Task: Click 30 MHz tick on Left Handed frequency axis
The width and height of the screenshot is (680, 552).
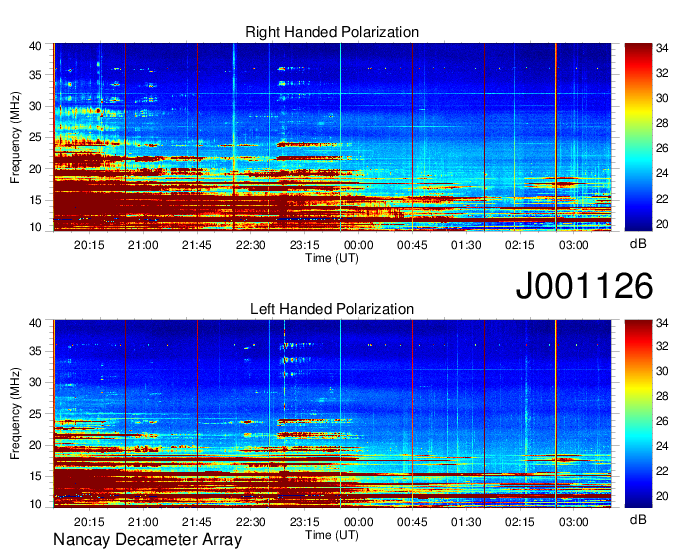Action: [35, 382]
